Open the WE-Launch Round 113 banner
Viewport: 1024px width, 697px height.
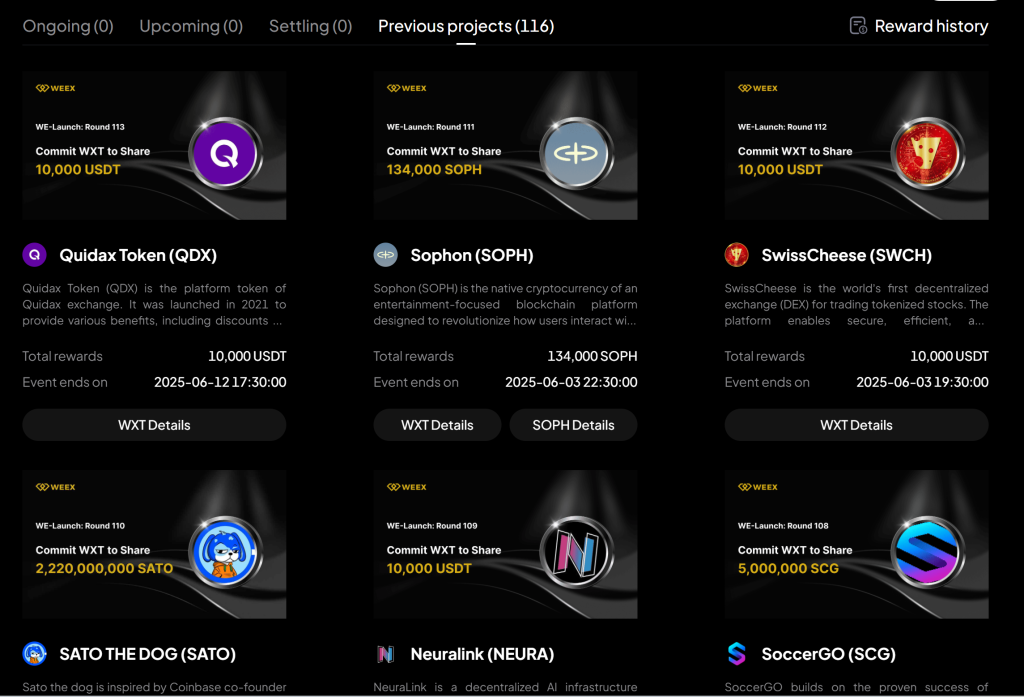coord(154,145)
